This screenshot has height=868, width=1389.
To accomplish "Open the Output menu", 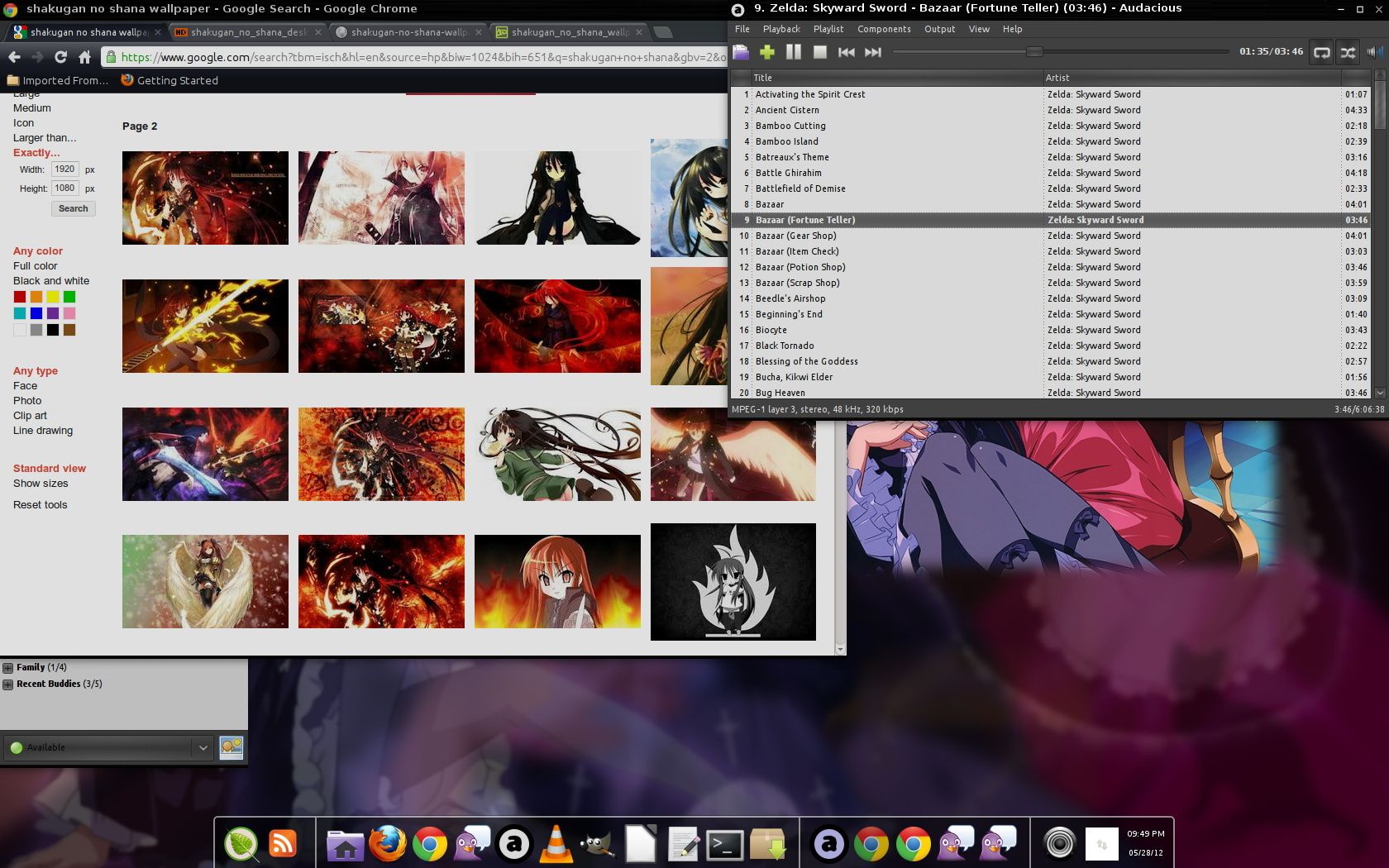I will click(939, 29).
